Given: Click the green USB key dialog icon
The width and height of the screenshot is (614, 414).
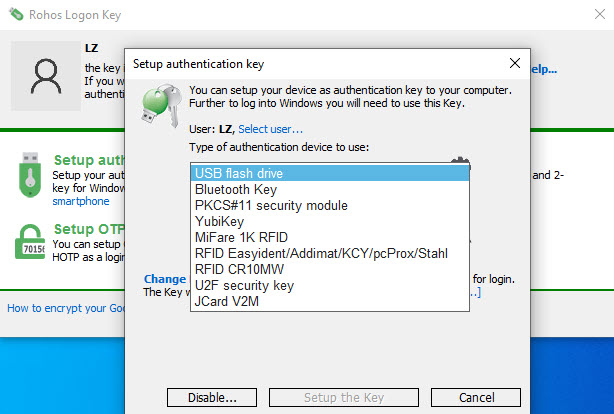Looking at the screenshot, I should click(161, 105).
